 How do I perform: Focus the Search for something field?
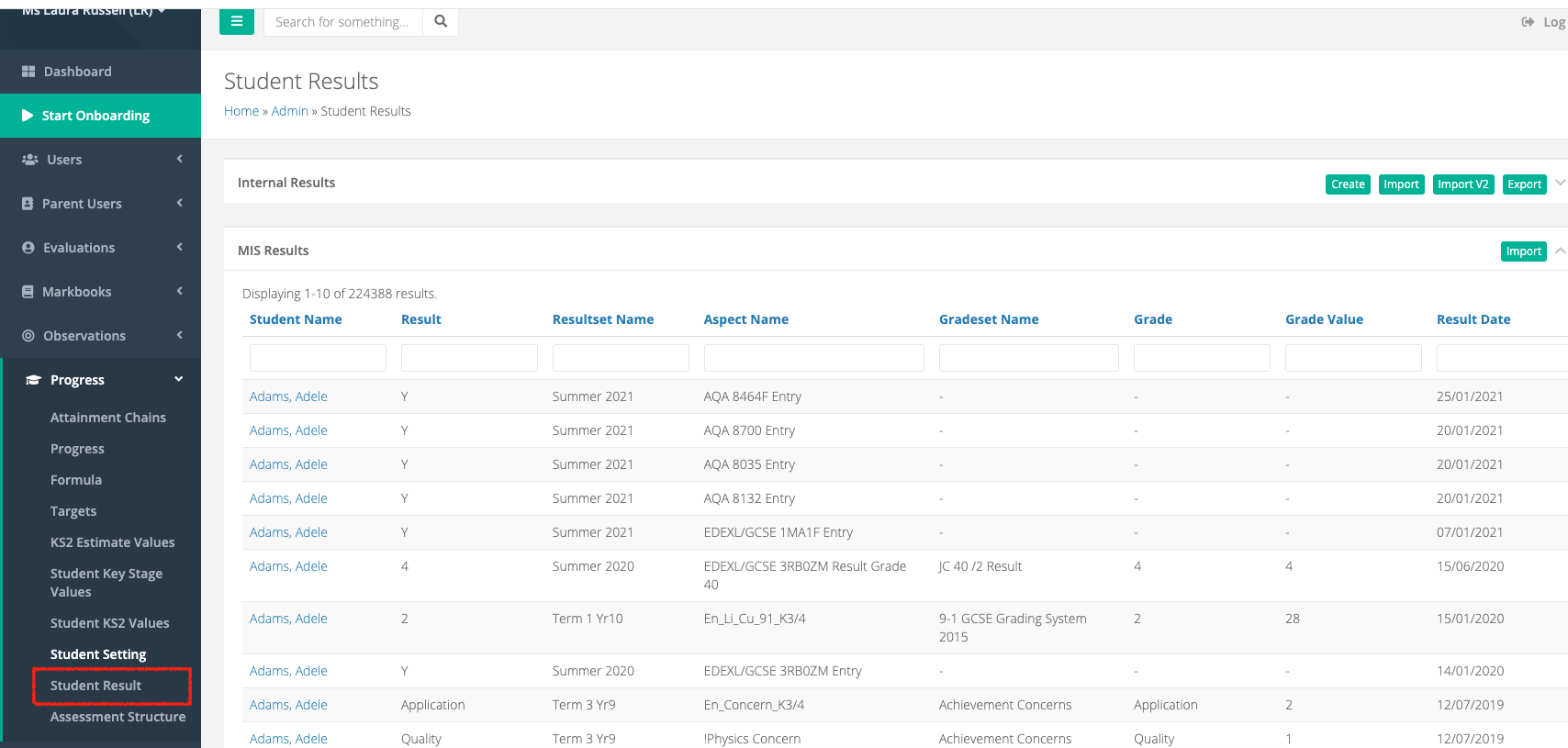pos(343,21)
